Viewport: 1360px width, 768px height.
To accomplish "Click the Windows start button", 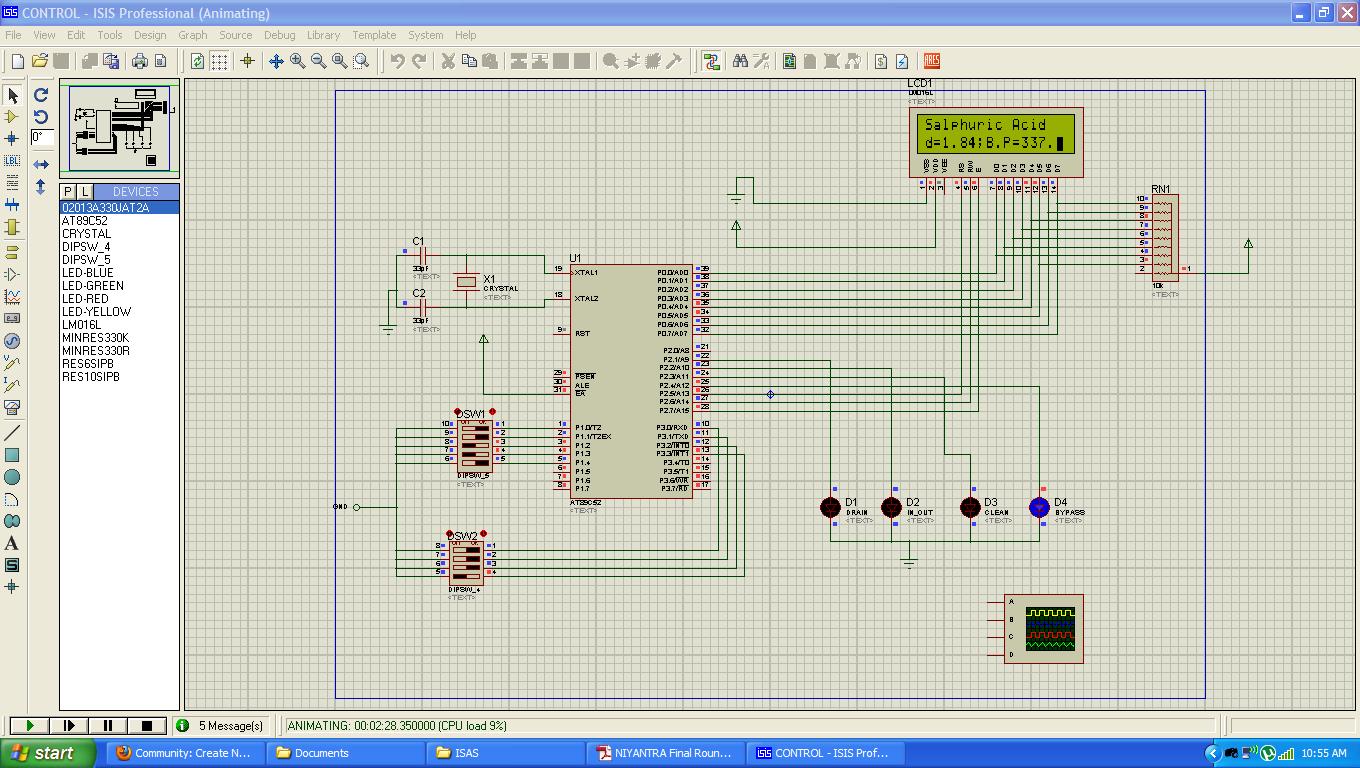I will pos(48,753).
